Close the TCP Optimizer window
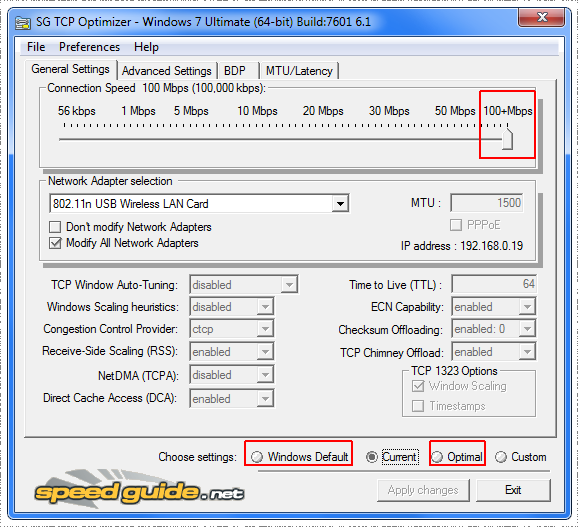The image size is (578, 527). coord(541,17)
